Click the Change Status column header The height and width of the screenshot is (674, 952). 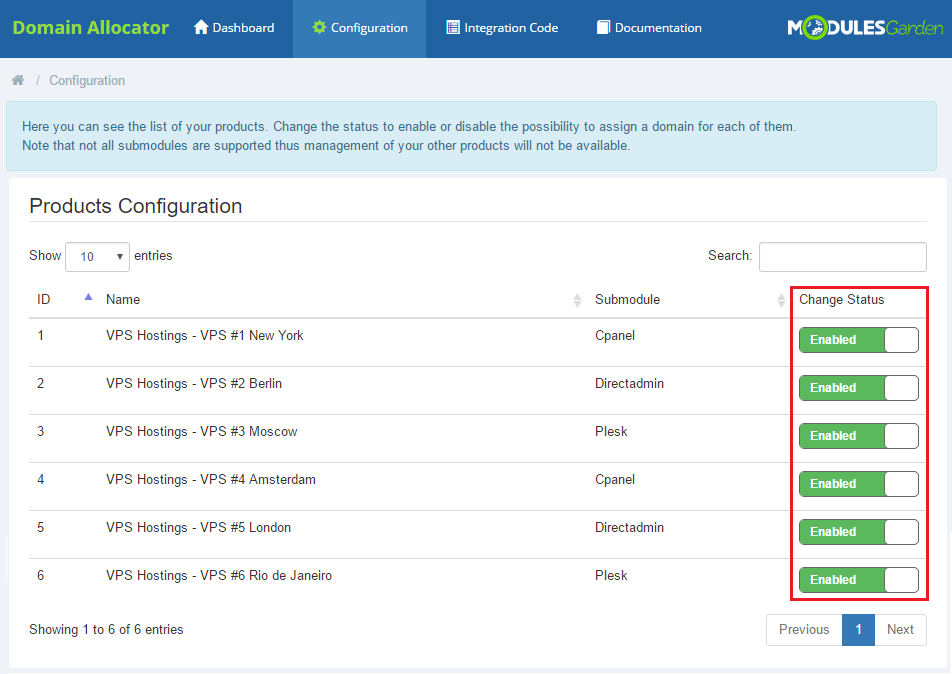pyautogui.click(x=842, y=299)
